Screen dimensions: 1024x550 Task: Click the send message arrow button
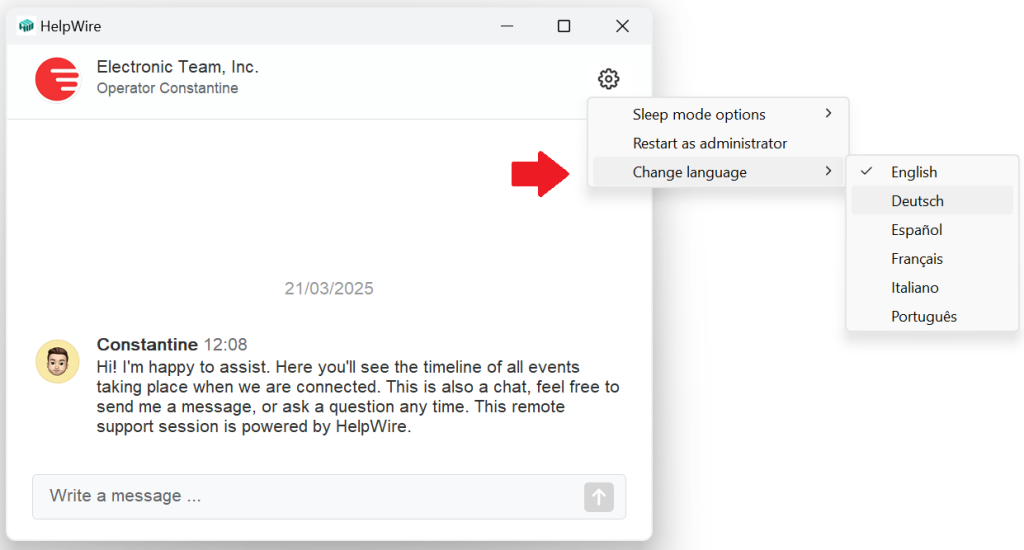pyautogui.click(x=599, y=497)
